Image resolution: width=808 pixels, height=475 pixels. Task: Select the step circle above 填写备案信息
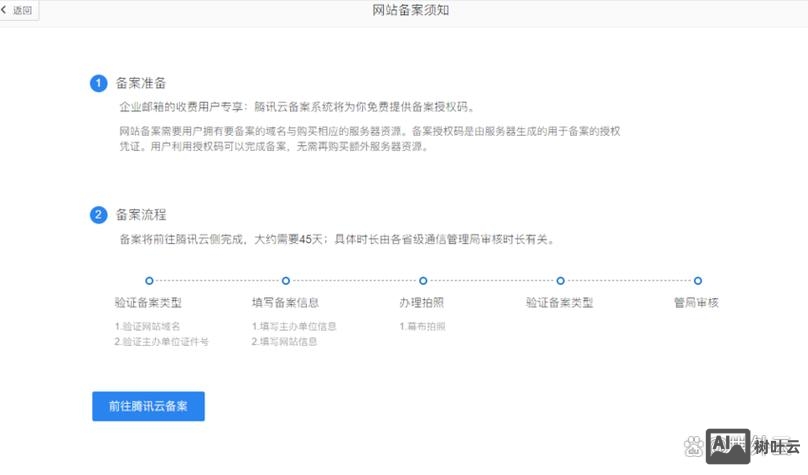pos(286,281)
